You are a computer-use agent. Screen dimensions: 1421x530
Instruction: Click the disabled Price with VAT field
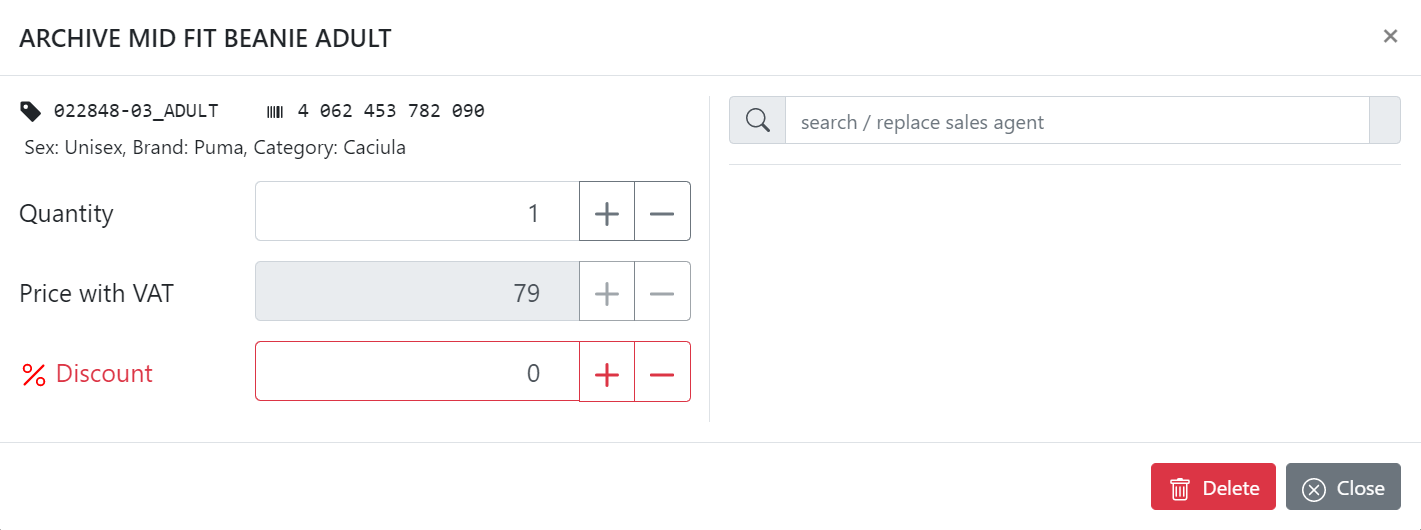tap(417, 291)
